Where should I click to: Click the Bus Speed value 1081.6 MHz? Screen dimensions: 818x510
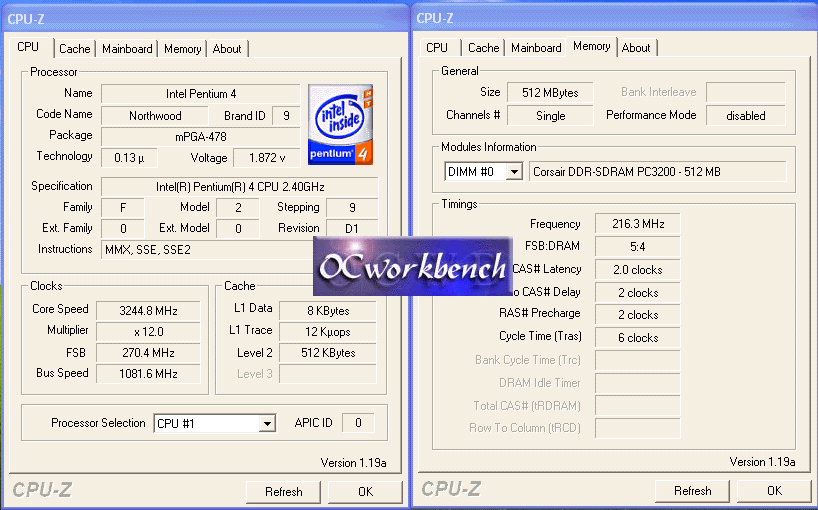148,374
